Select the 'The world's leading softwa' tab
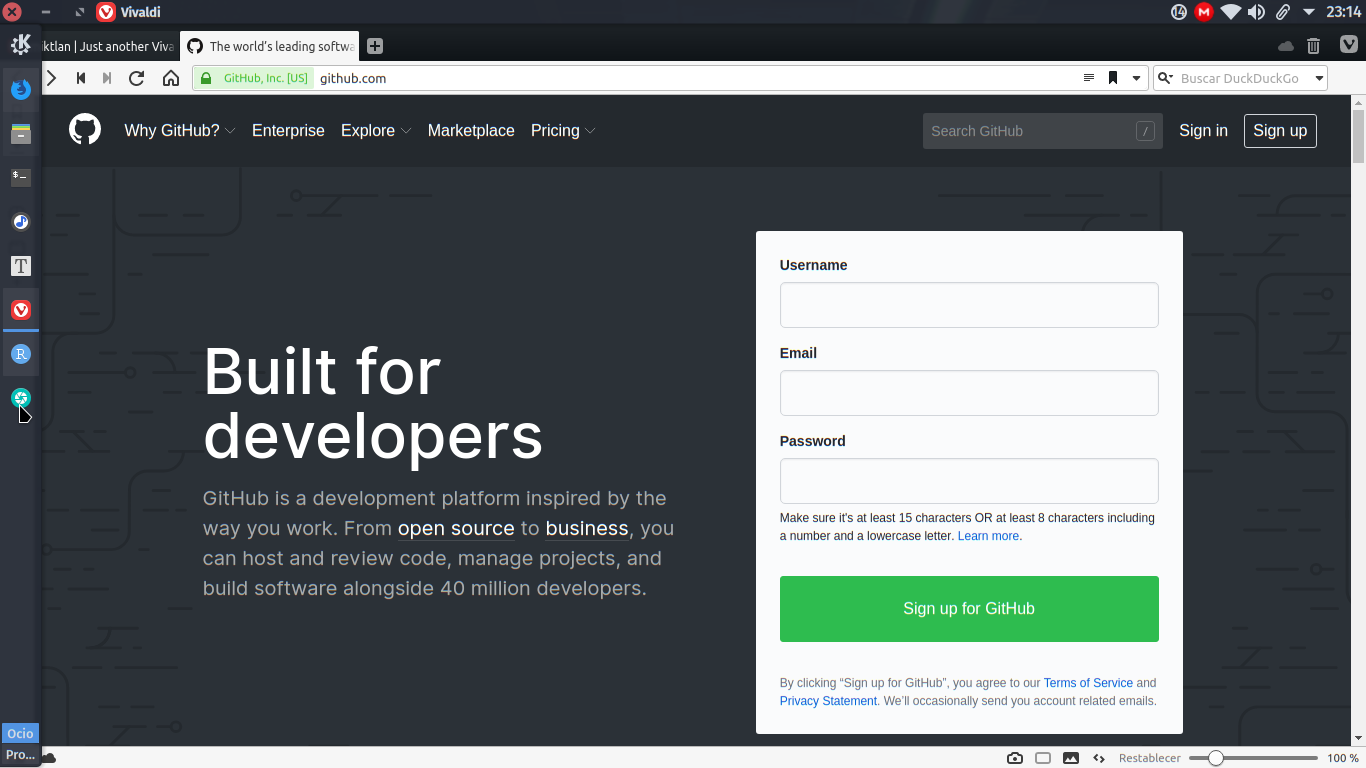Viewport: 1366px width, 768px height. click(x=270, y=46)
